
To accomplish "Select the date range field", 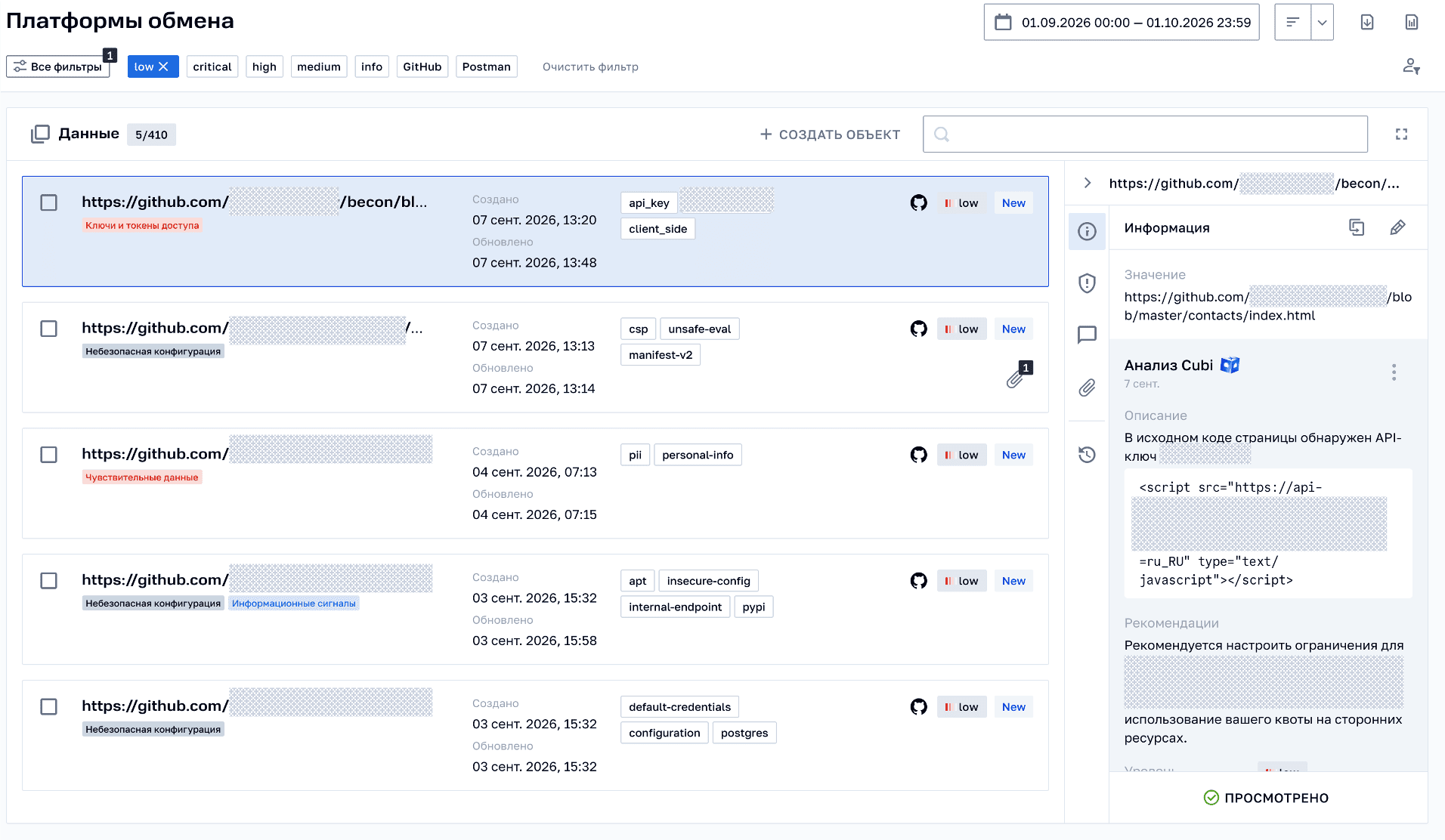I will [1122, 22].
